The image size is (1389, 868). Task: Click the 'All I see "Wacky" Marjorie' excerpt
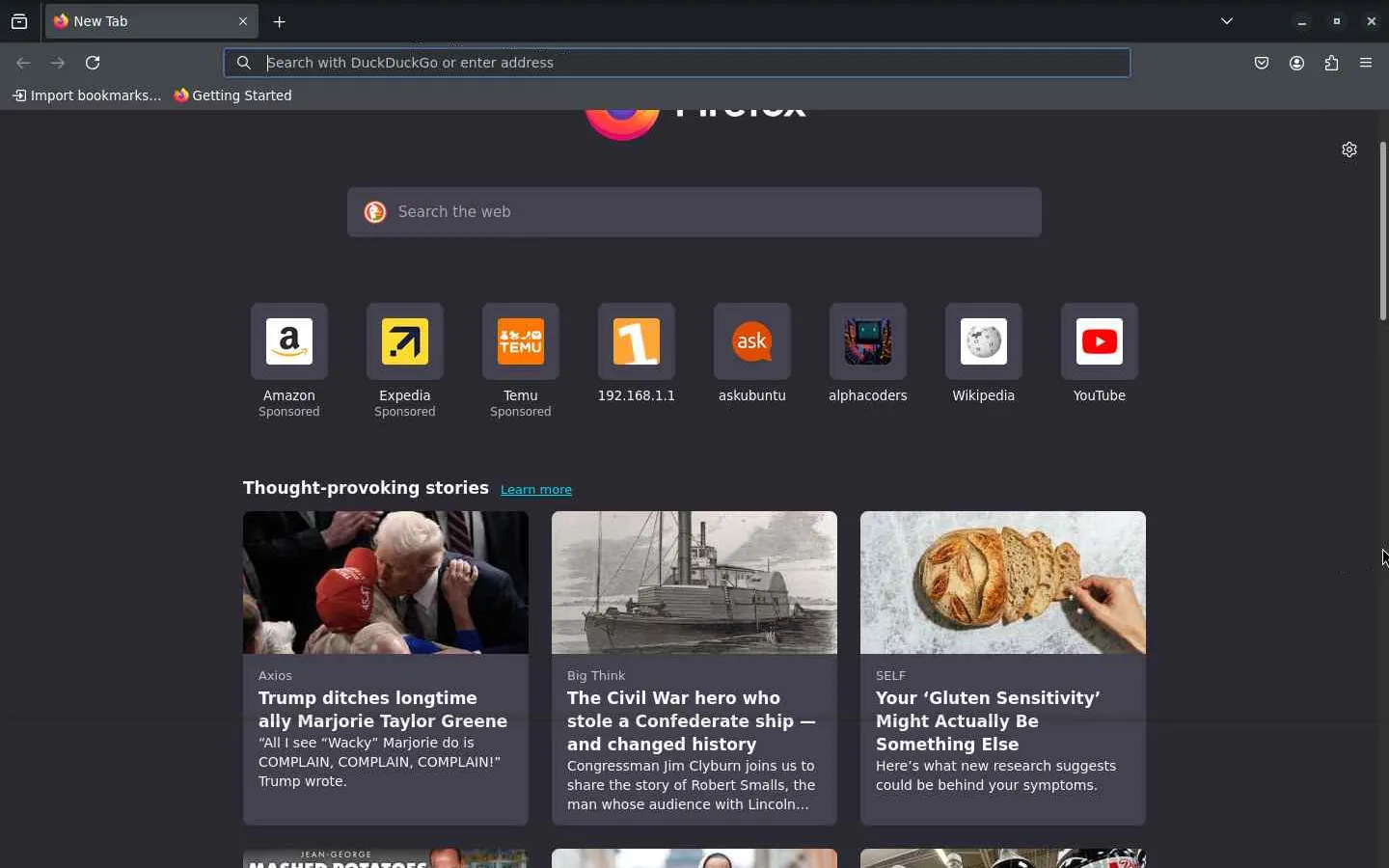tap(380, 763)
